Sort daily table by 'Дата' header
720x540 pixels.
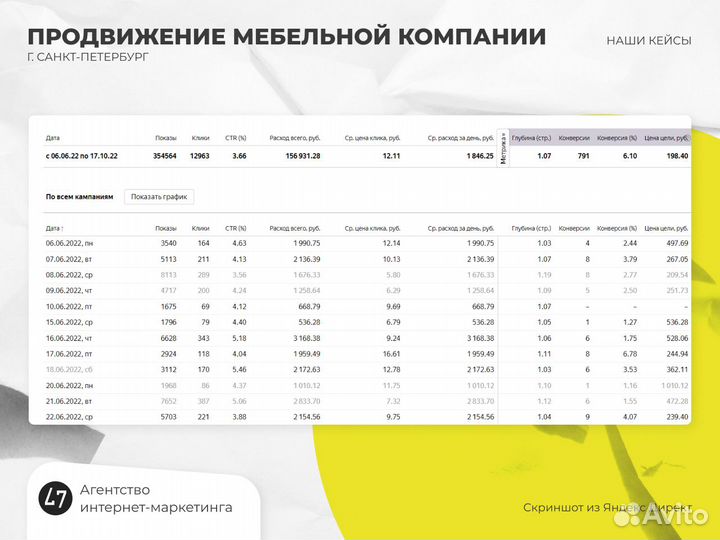[x=54, y=228]
